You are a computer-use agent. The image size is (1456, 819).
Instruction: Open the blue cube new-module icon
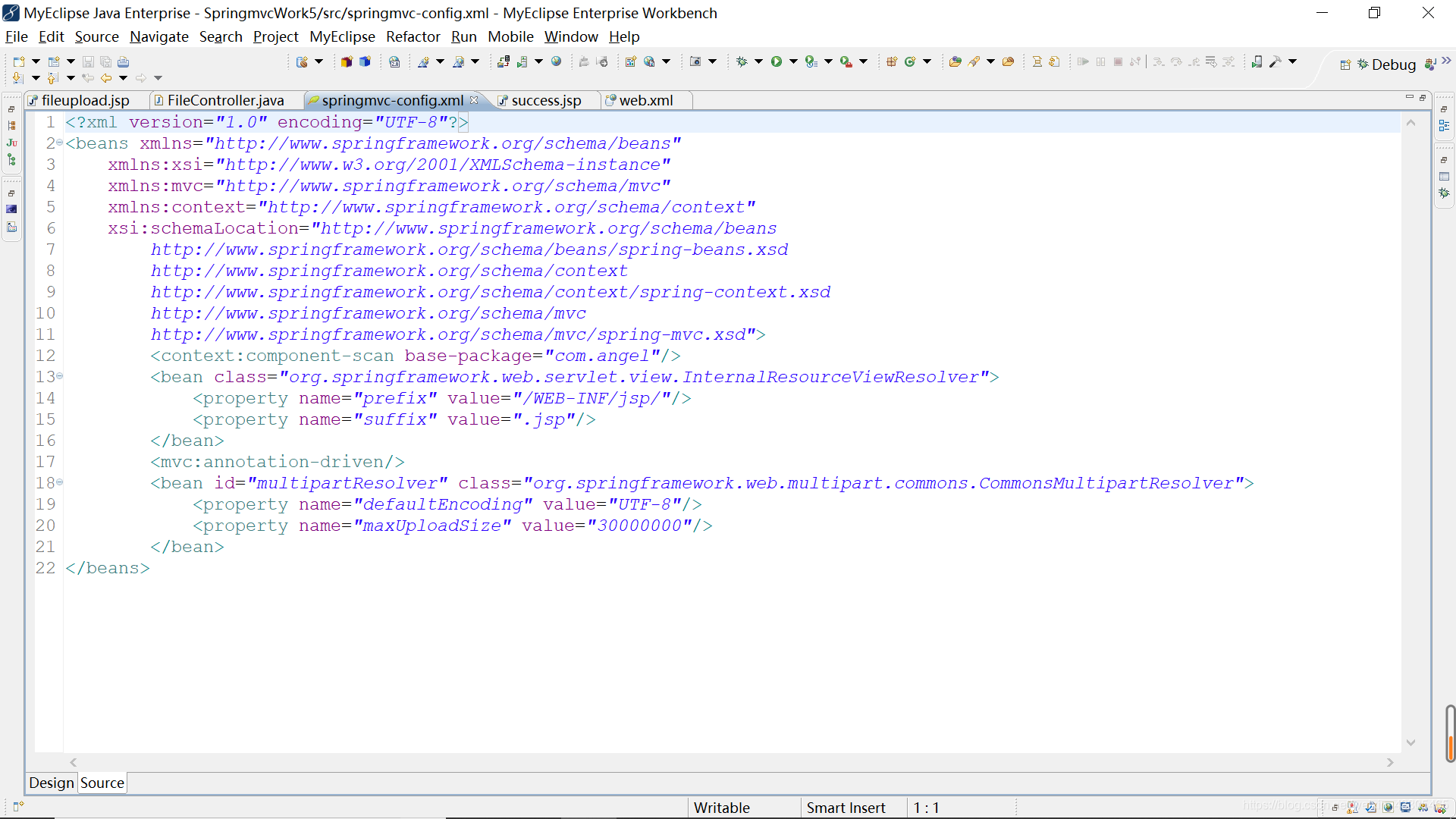pyautogui.click(x=365, y=61)
